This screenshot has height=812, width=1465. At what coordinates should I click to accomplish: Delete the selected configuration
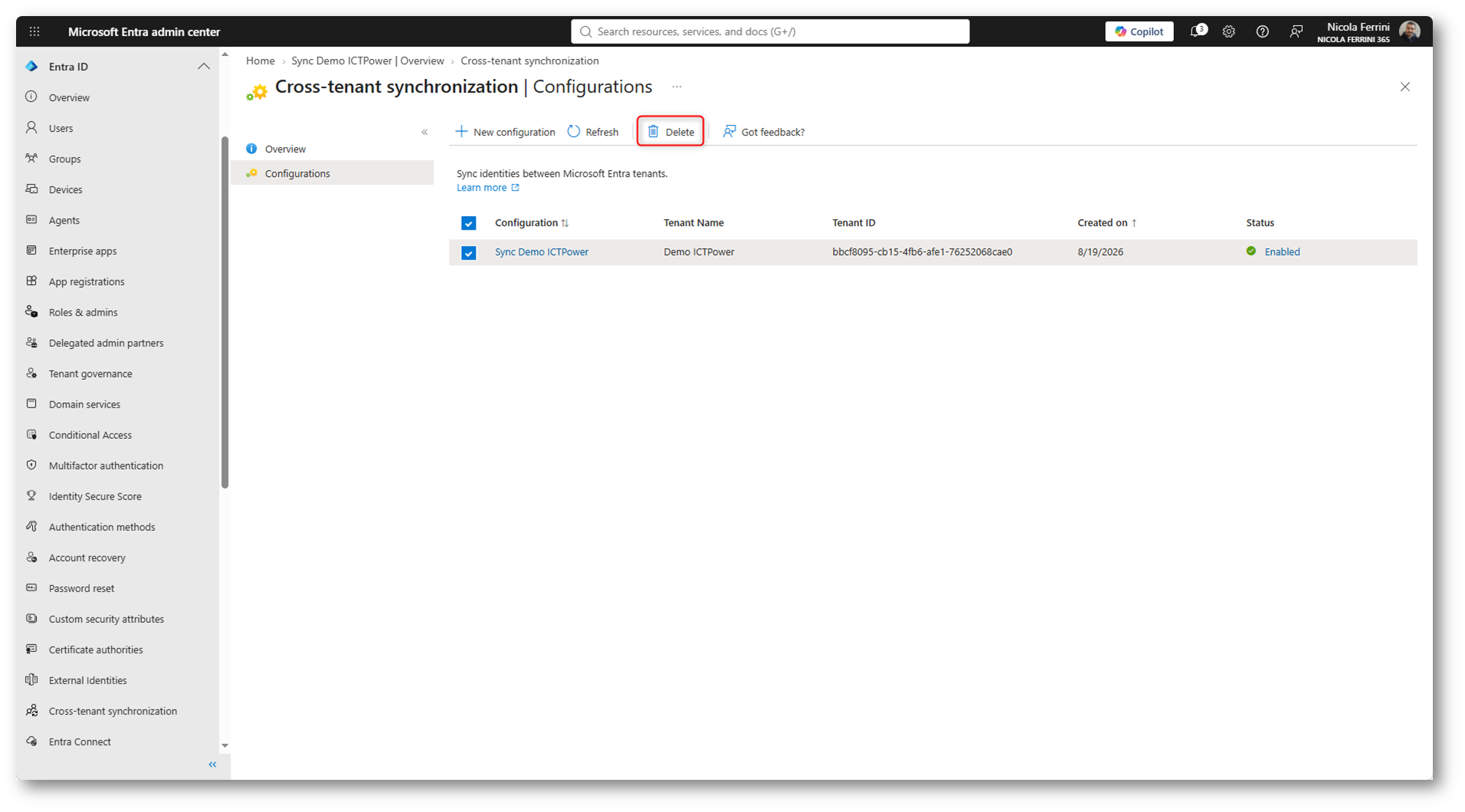[x=670, y=132]
